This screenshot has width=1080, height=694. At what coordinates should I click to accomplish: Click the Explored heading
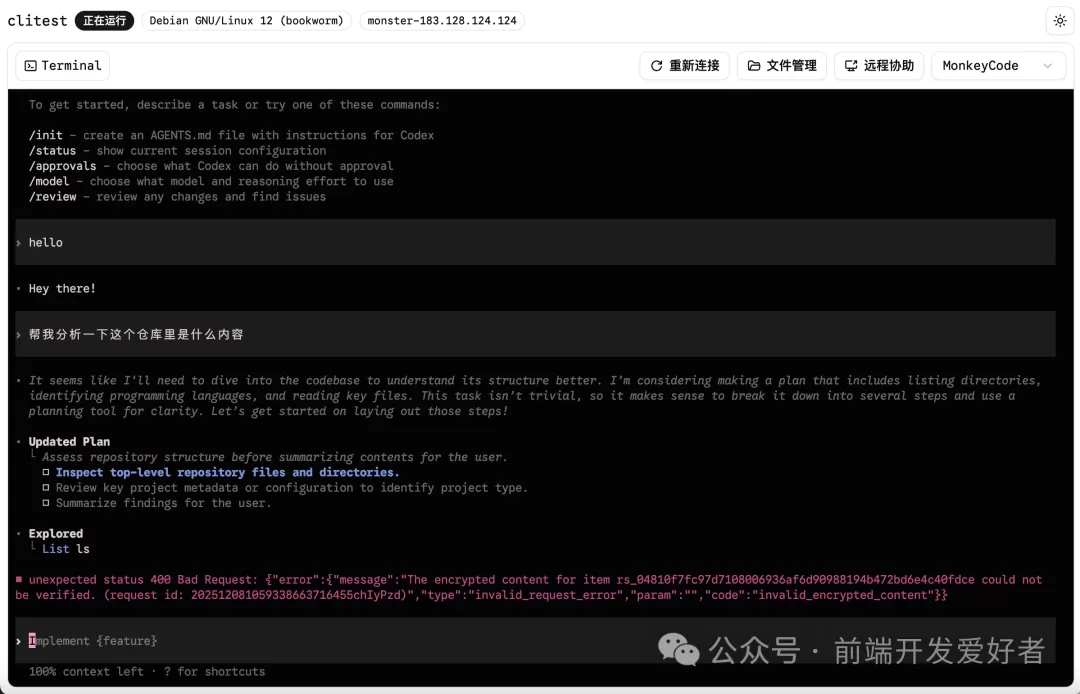[x=56, y=534]
